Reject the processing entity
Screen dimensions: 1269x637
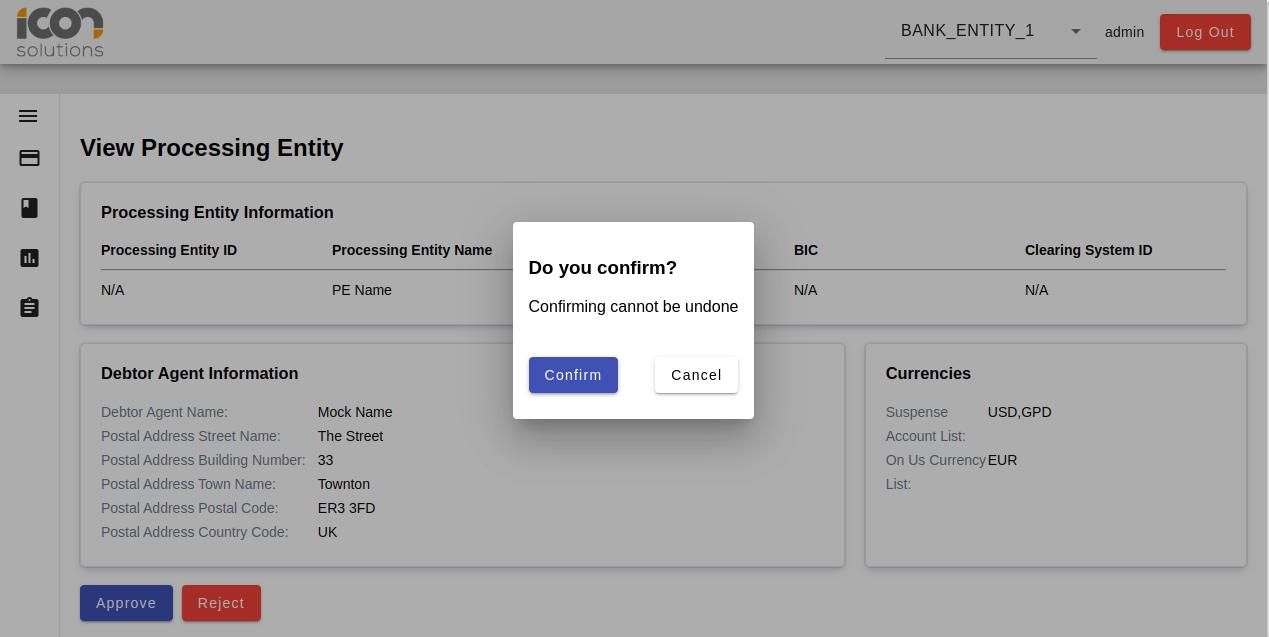tap(221, 603)
